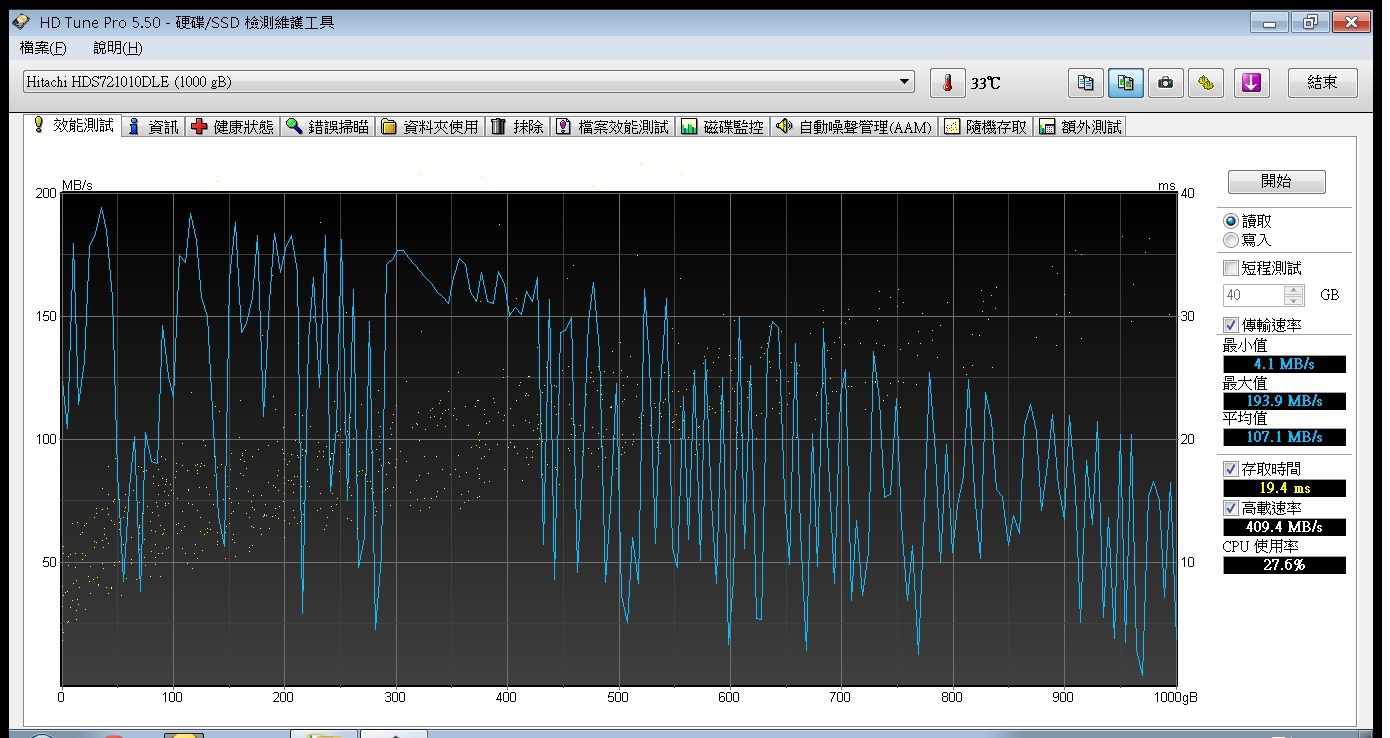Switch to the 隨機存取 tab

click(x=986, y=127)
